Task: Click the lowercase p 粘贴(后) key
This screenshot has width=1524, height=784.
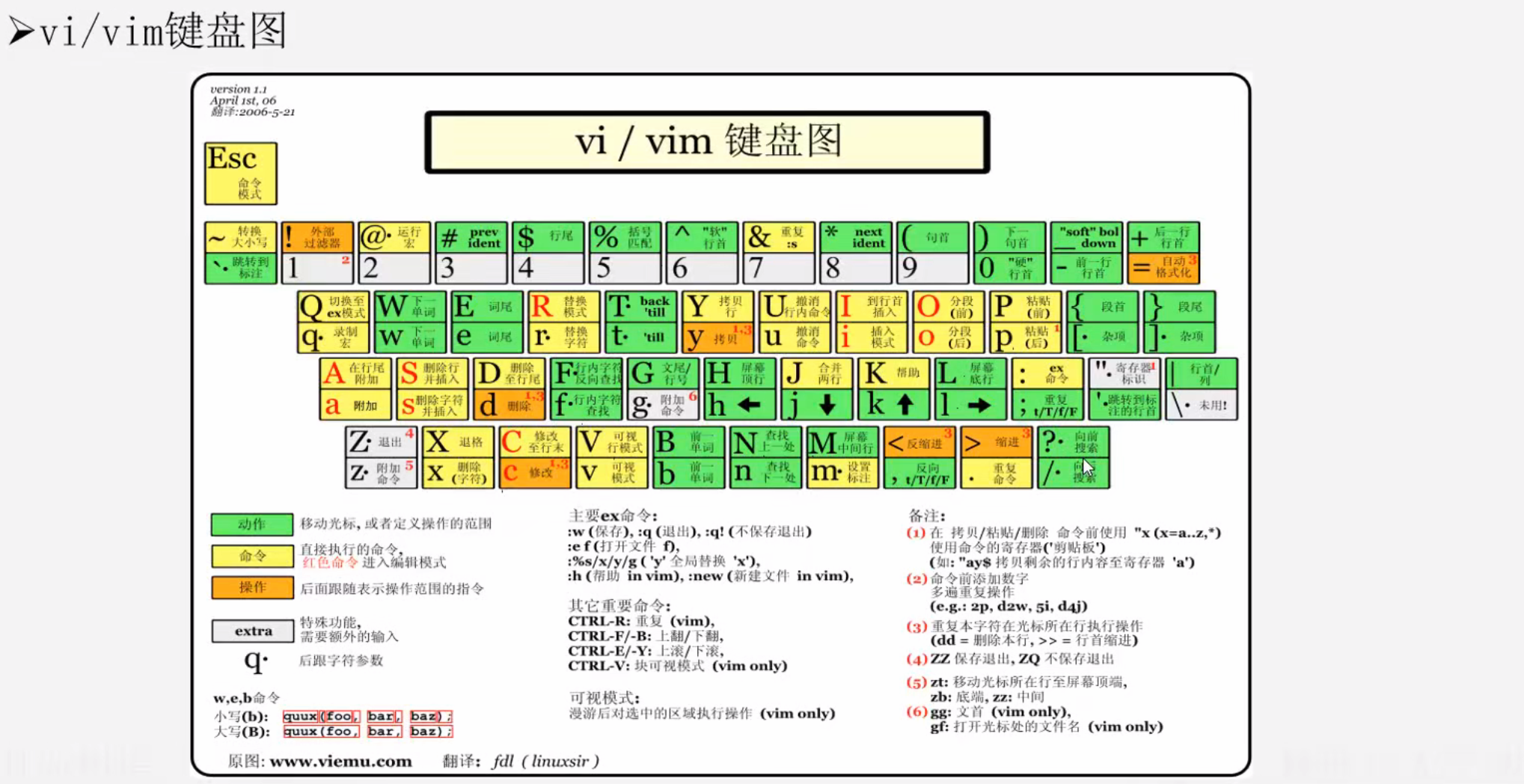Action: point(1025,337)
